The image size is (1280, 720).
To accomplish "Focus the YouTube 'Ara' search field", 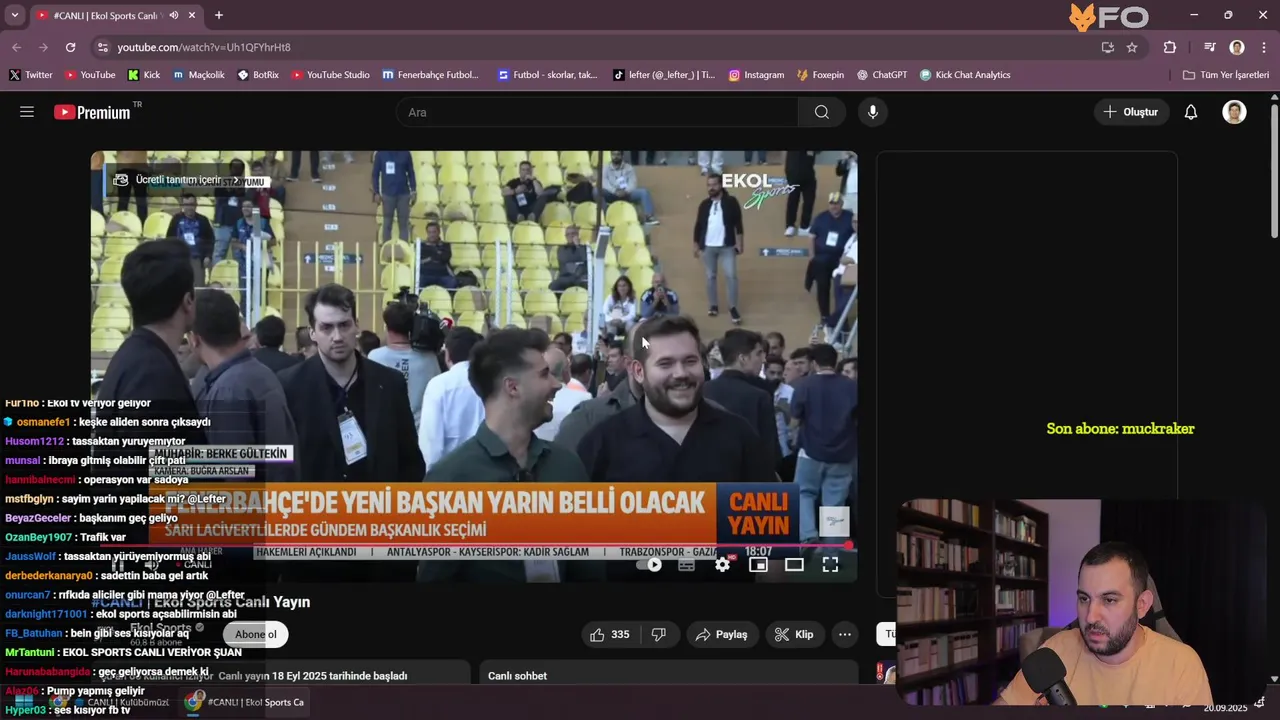I will 597,112.
